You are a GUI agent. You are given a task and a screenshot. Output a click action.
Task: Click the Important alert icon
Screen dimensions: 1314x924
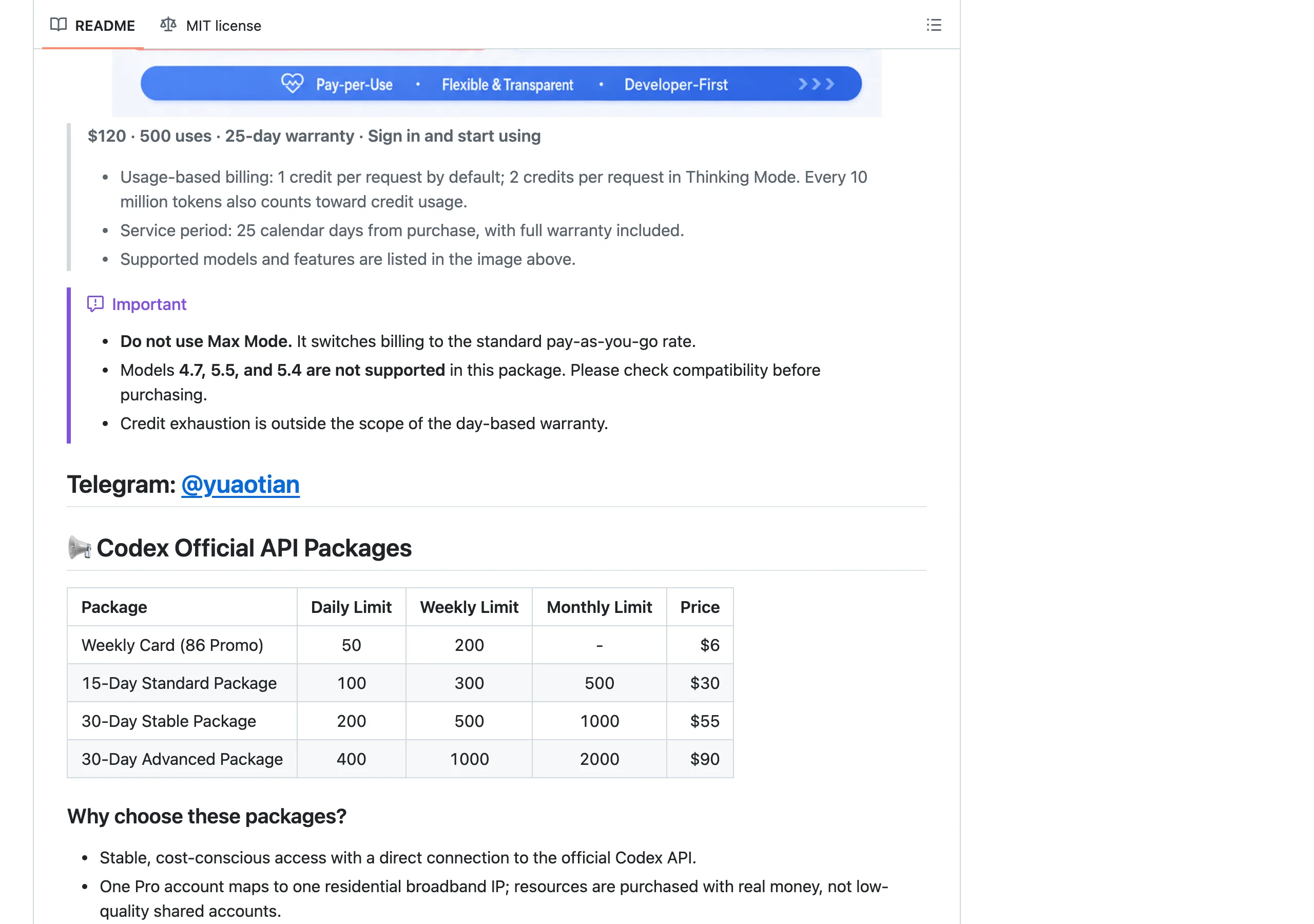95,303
